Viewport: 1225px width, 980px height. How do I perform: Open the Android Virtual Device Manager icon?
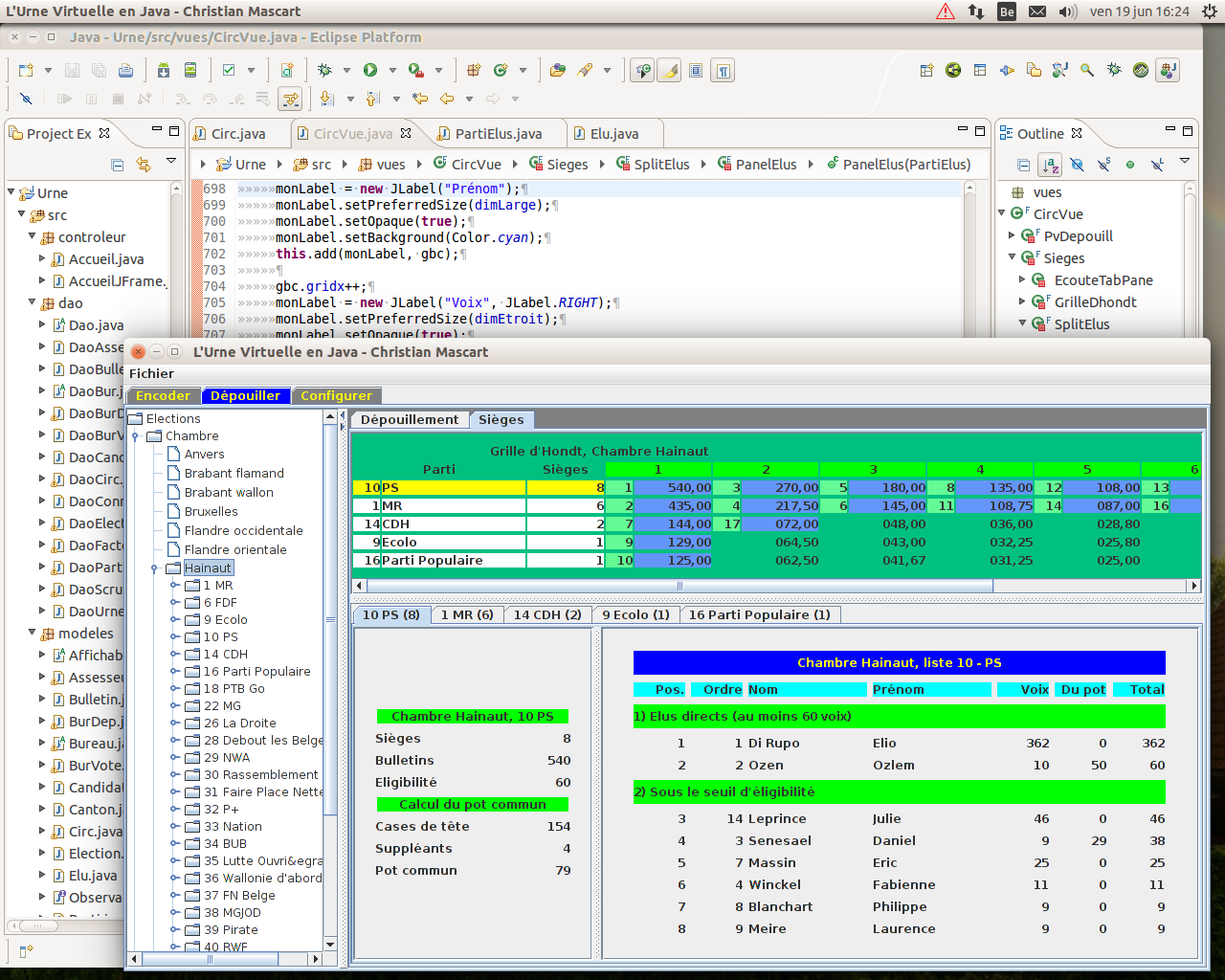pyautogui.click(x=190, y=71)
